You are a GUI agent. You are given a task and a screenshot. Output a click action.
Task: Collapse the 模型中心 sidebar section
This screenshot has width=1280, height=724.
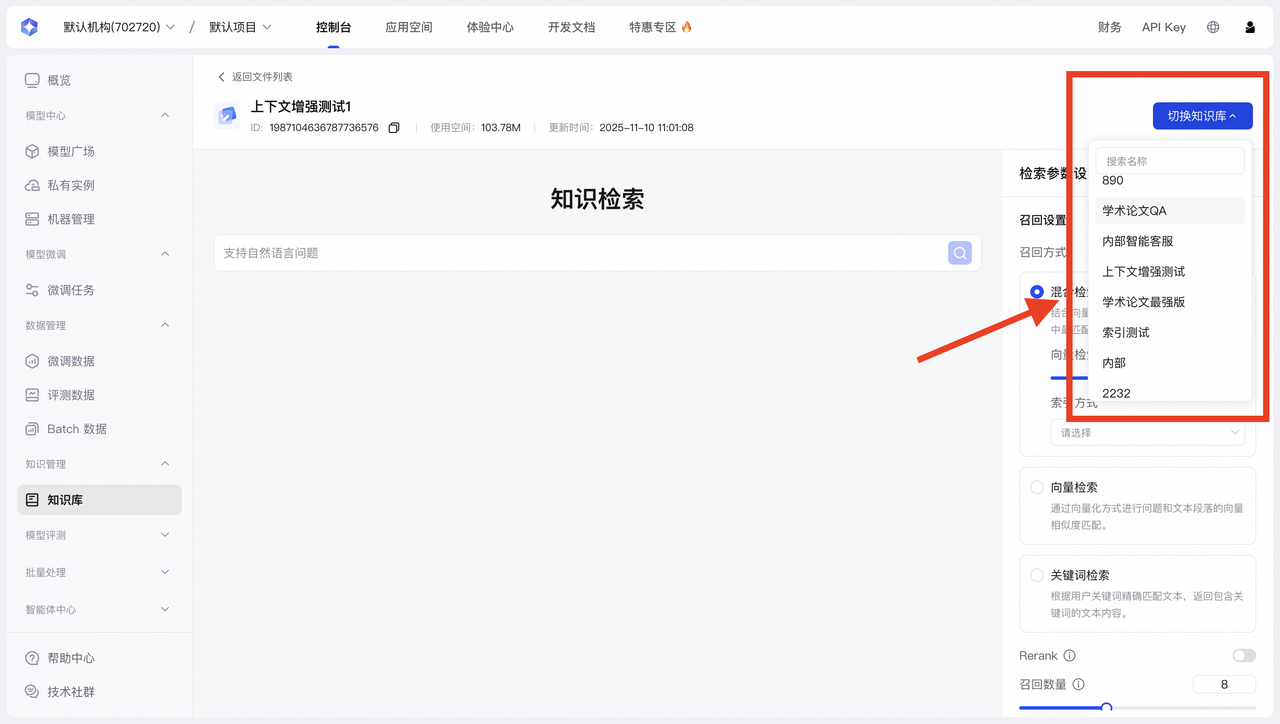(x=165, y=116)
